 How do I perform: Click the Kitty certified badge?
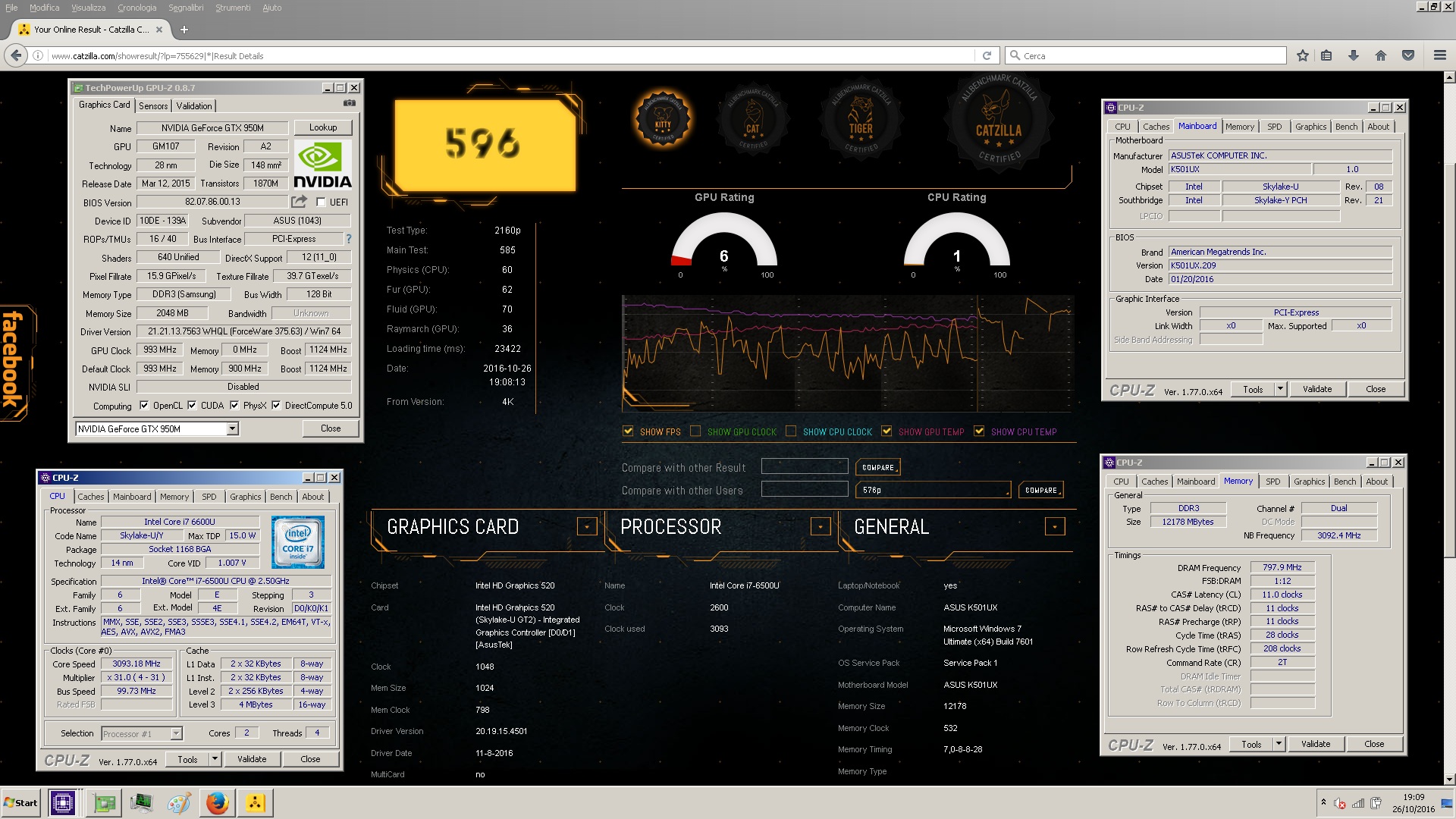663,120
